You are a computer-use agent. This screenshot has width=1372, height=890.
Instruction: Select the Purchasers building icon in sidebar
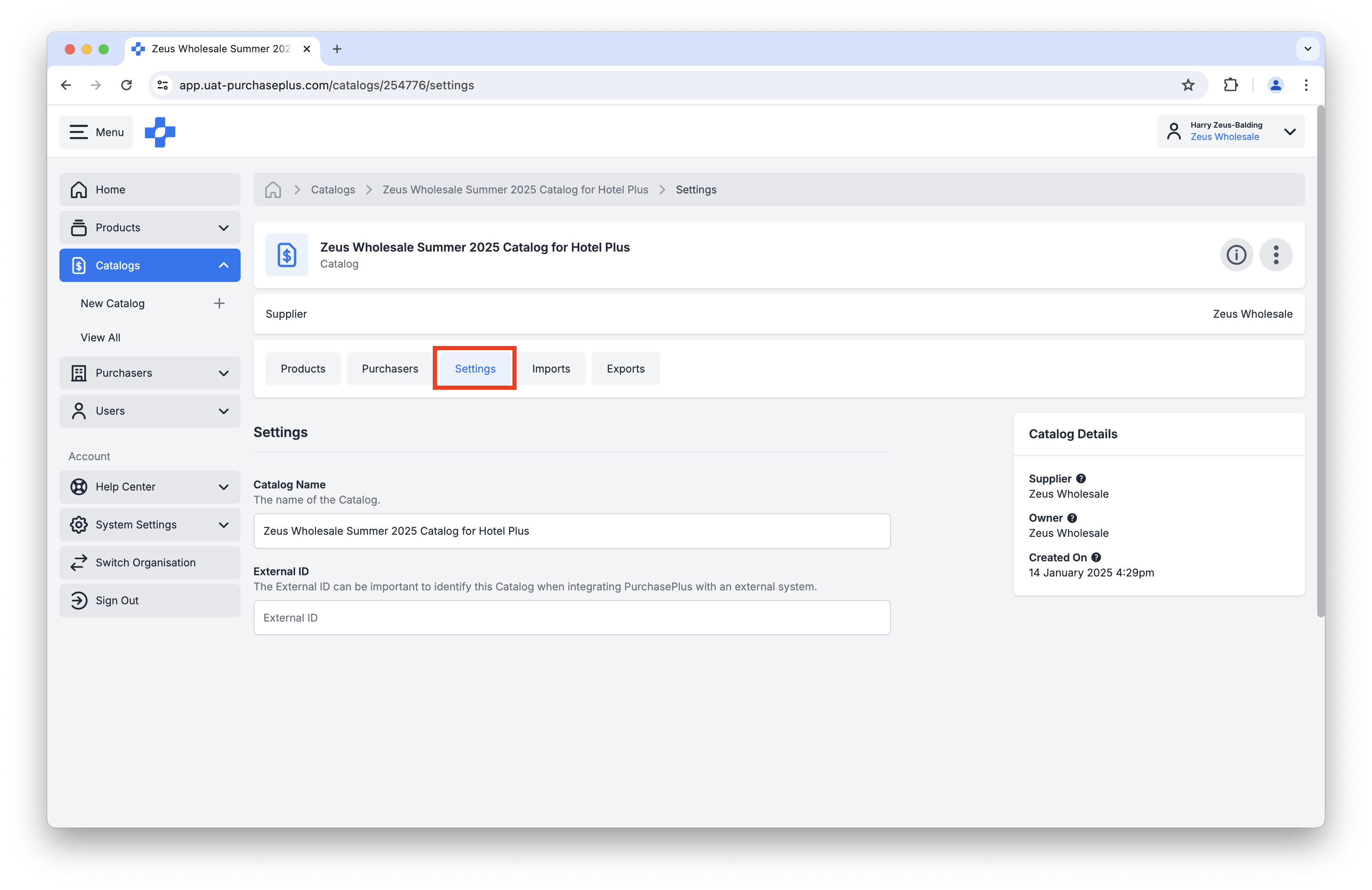79,373
